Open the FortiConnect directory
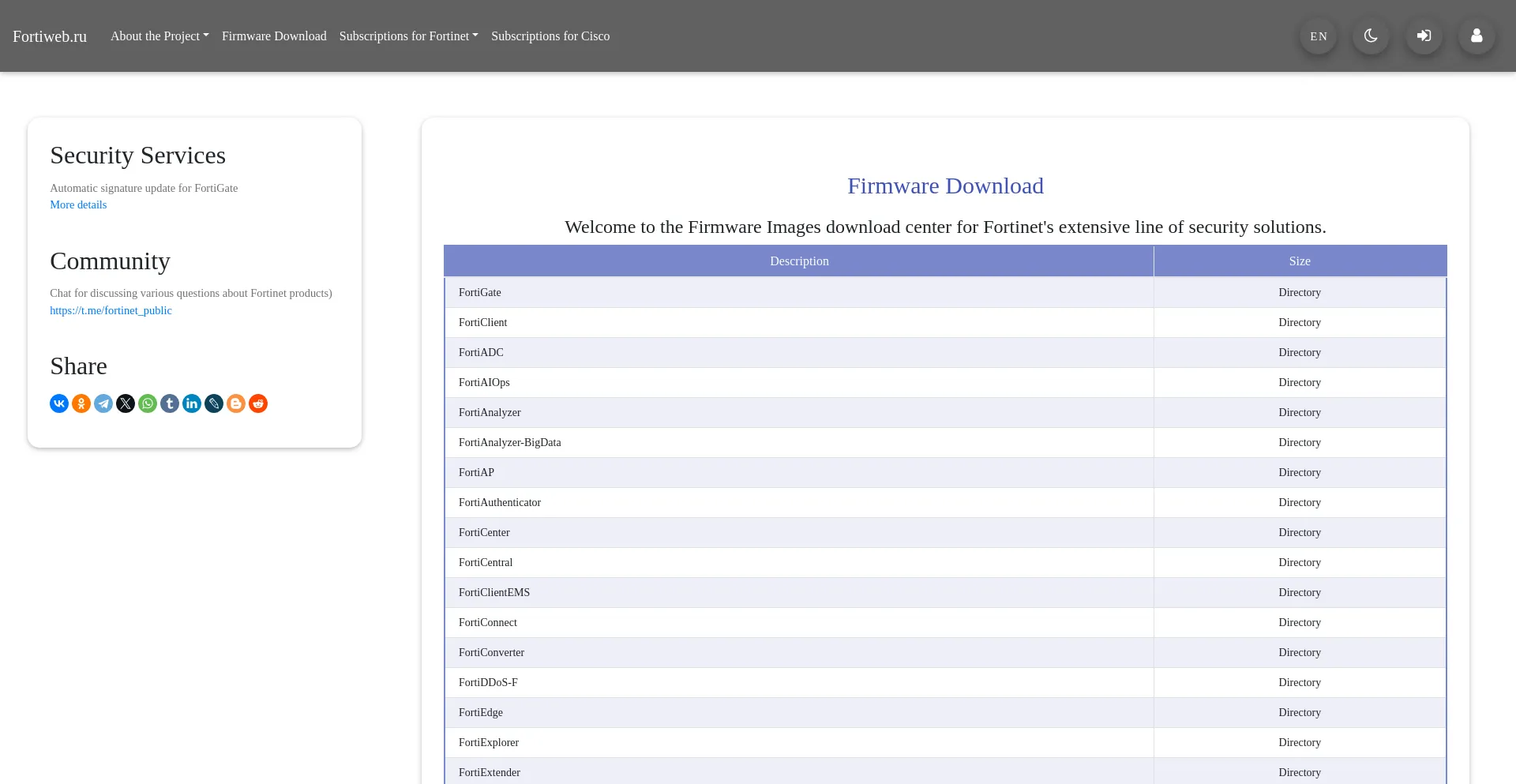This screenshot has width=1516, height=784. 488,622
